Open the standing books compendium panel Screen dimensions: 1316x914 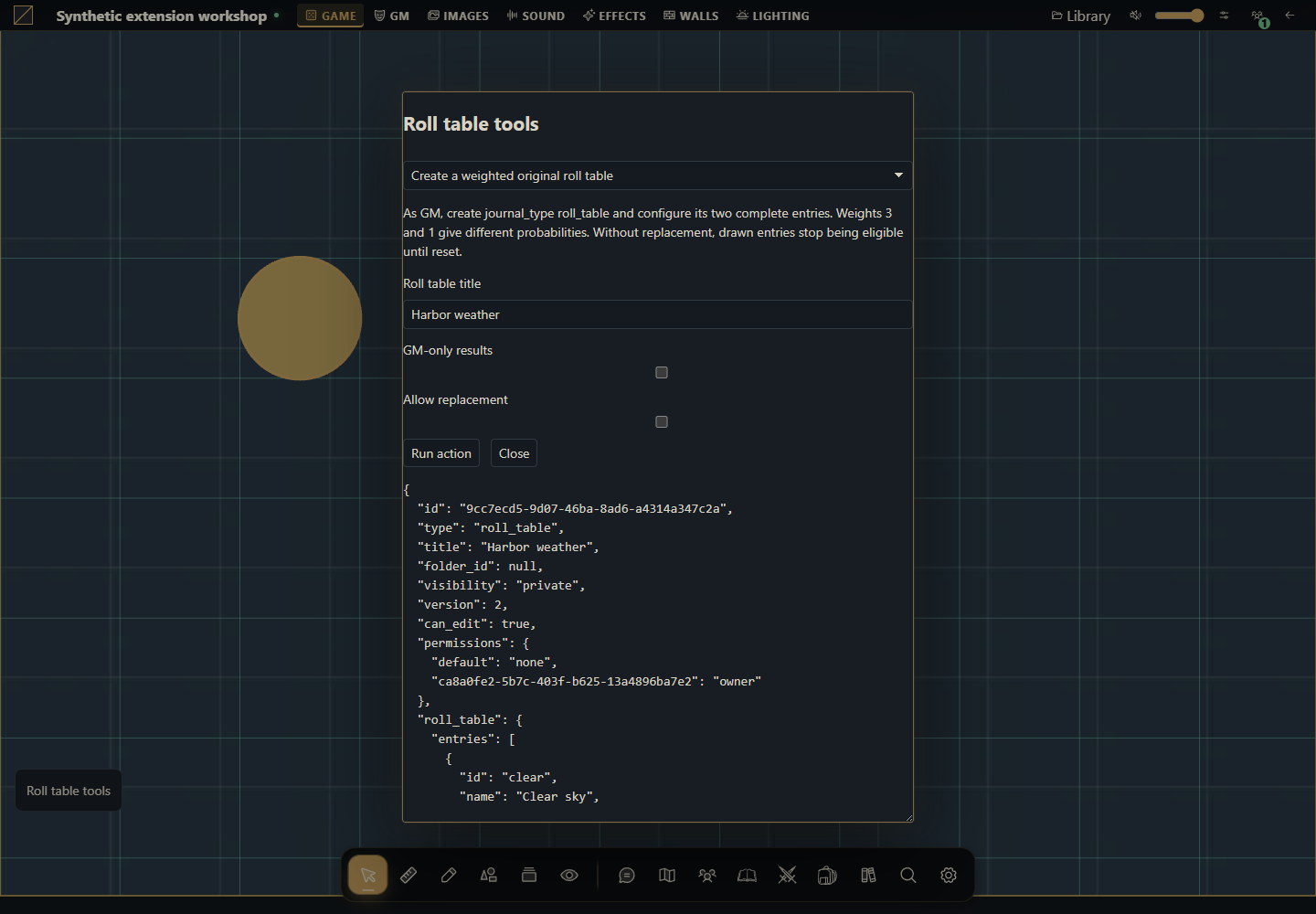coord(868,875)
